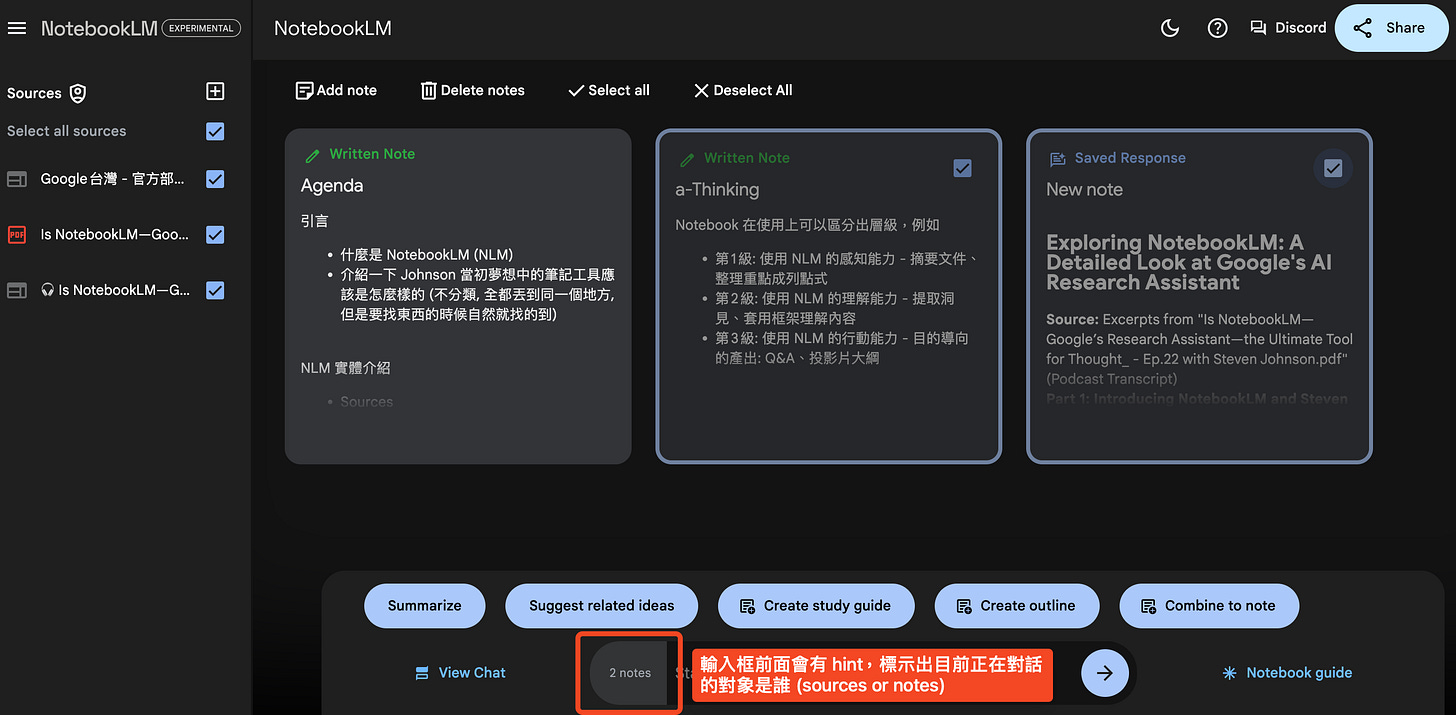Click the pencil icon on Agenda note
The height and width of the screenshot is (715, 1456).
click(313, 155)
